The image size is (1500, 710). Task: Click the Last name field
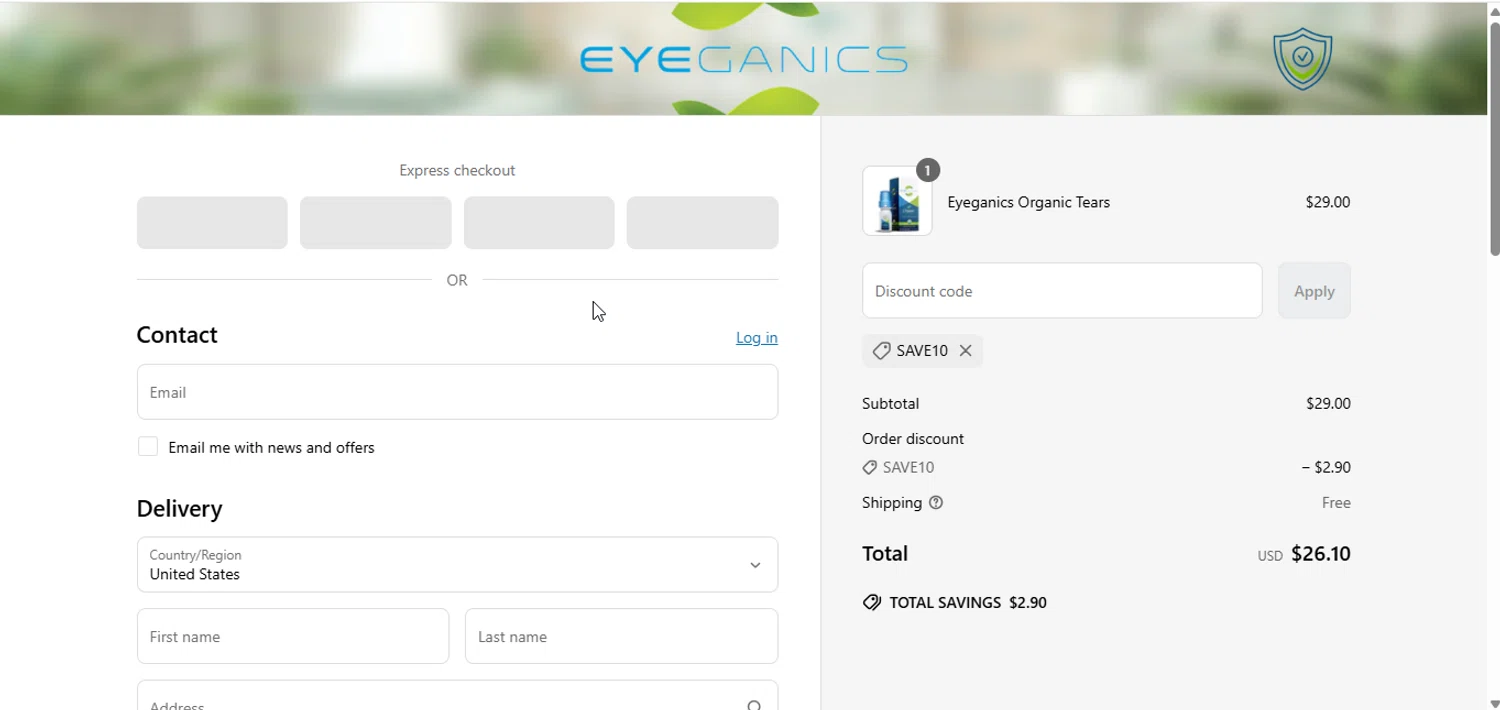(x=621, y=636)
